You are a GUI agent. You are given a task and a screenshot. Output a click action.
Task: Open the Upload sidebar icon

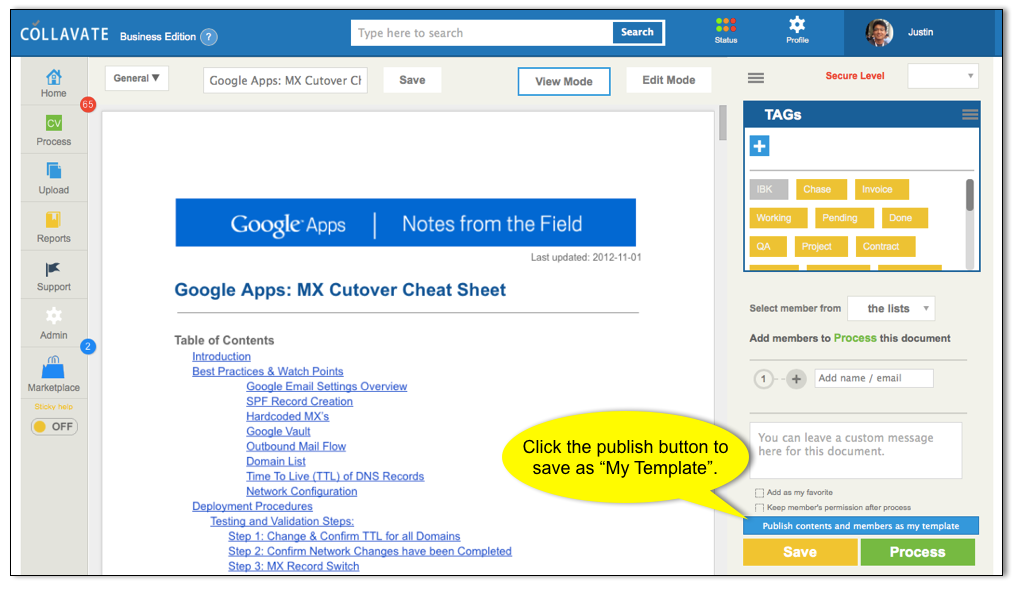[x=53, y=171]
